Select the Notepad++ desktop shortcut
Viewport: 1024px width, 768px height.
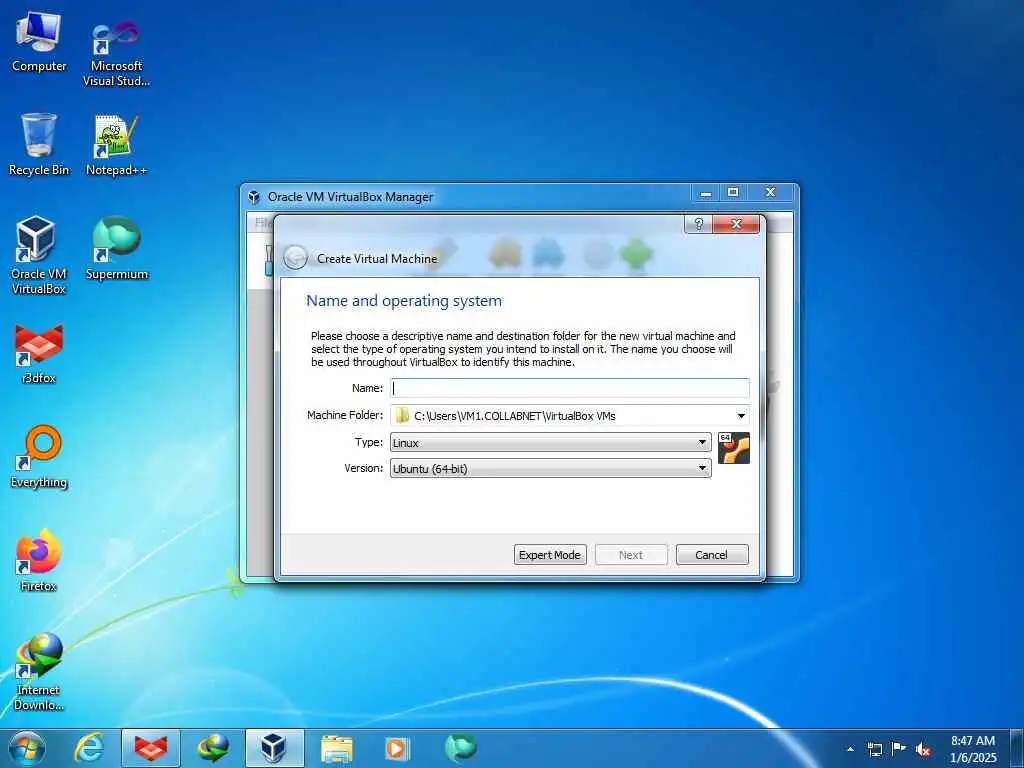(x=116, y=146)
